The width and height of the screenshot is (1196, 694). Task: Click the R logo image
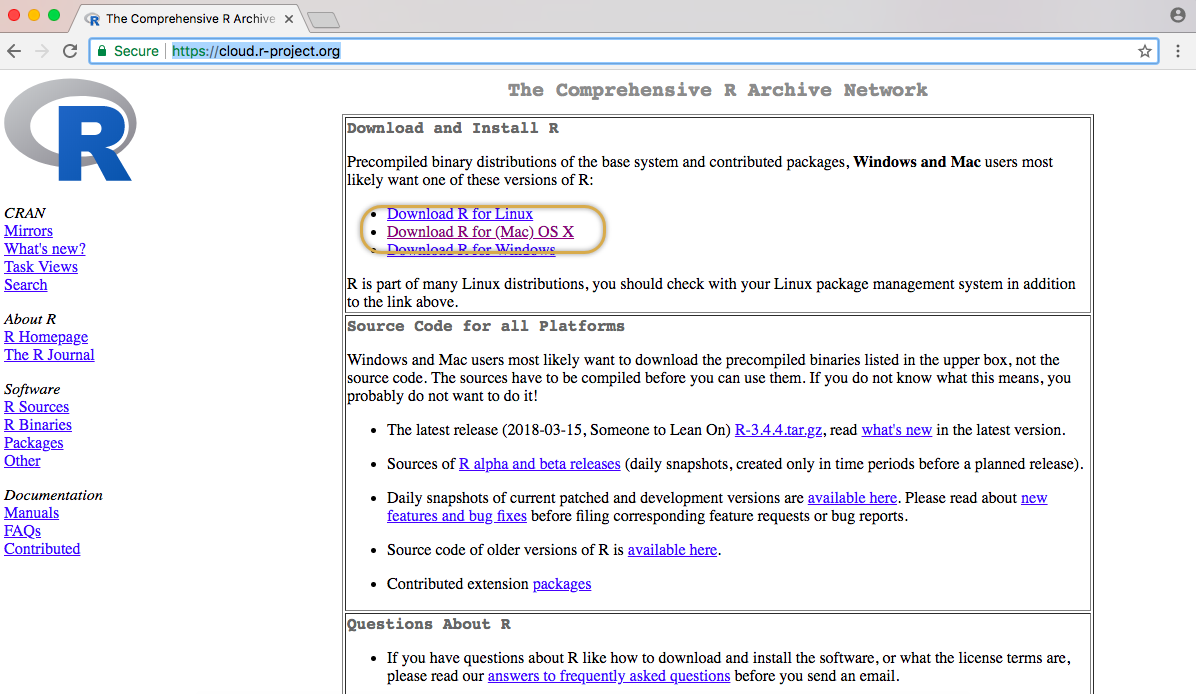[x=70, y=130]
